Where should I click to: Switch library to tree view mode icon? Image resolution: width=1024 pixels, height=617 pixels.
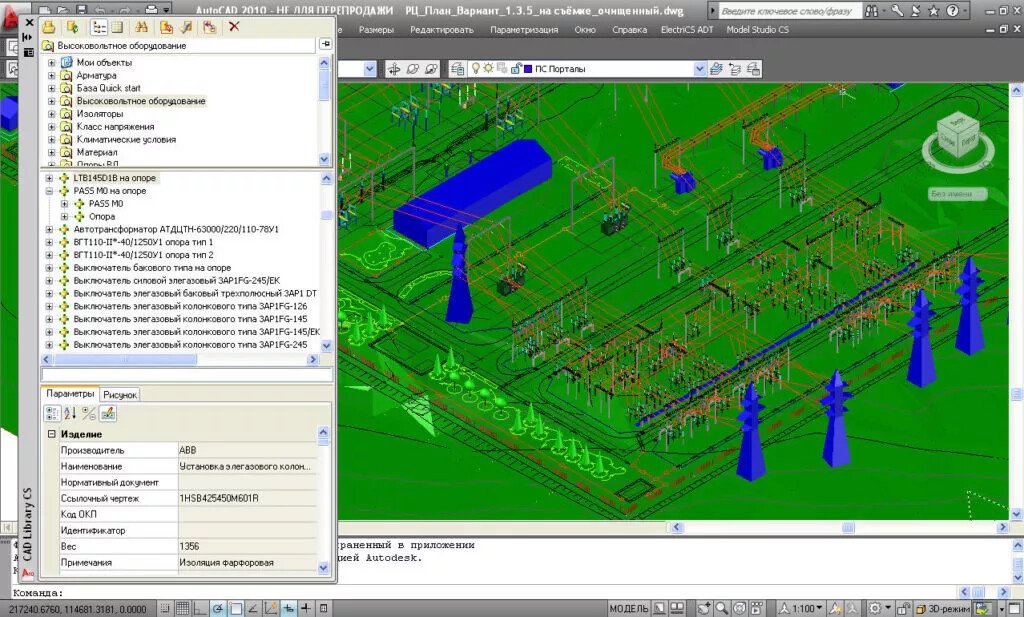99,27
